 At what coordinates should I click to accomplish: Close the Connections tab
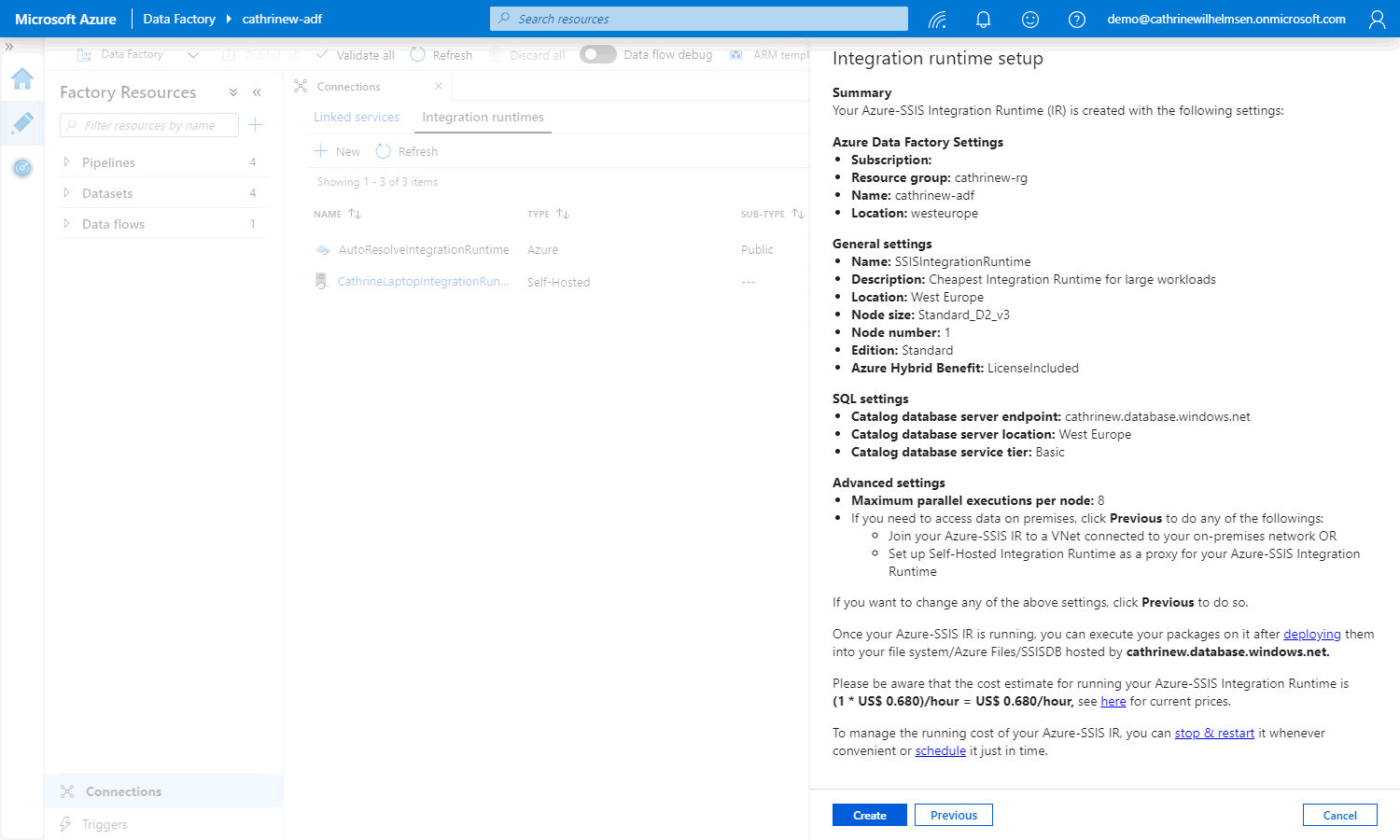pyautogui.click(x=439, y=87)
